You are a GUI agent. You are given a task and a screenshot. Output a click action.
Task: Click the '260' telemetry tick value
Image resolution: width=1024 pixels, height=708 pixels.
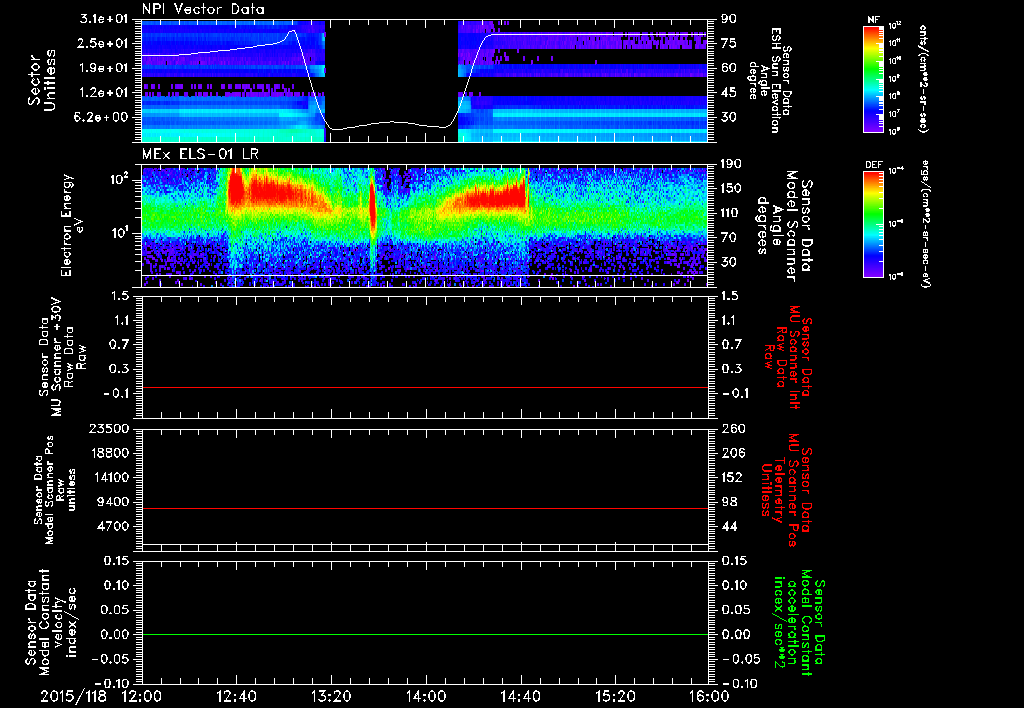pyautogui.click(x=732, y=429)
